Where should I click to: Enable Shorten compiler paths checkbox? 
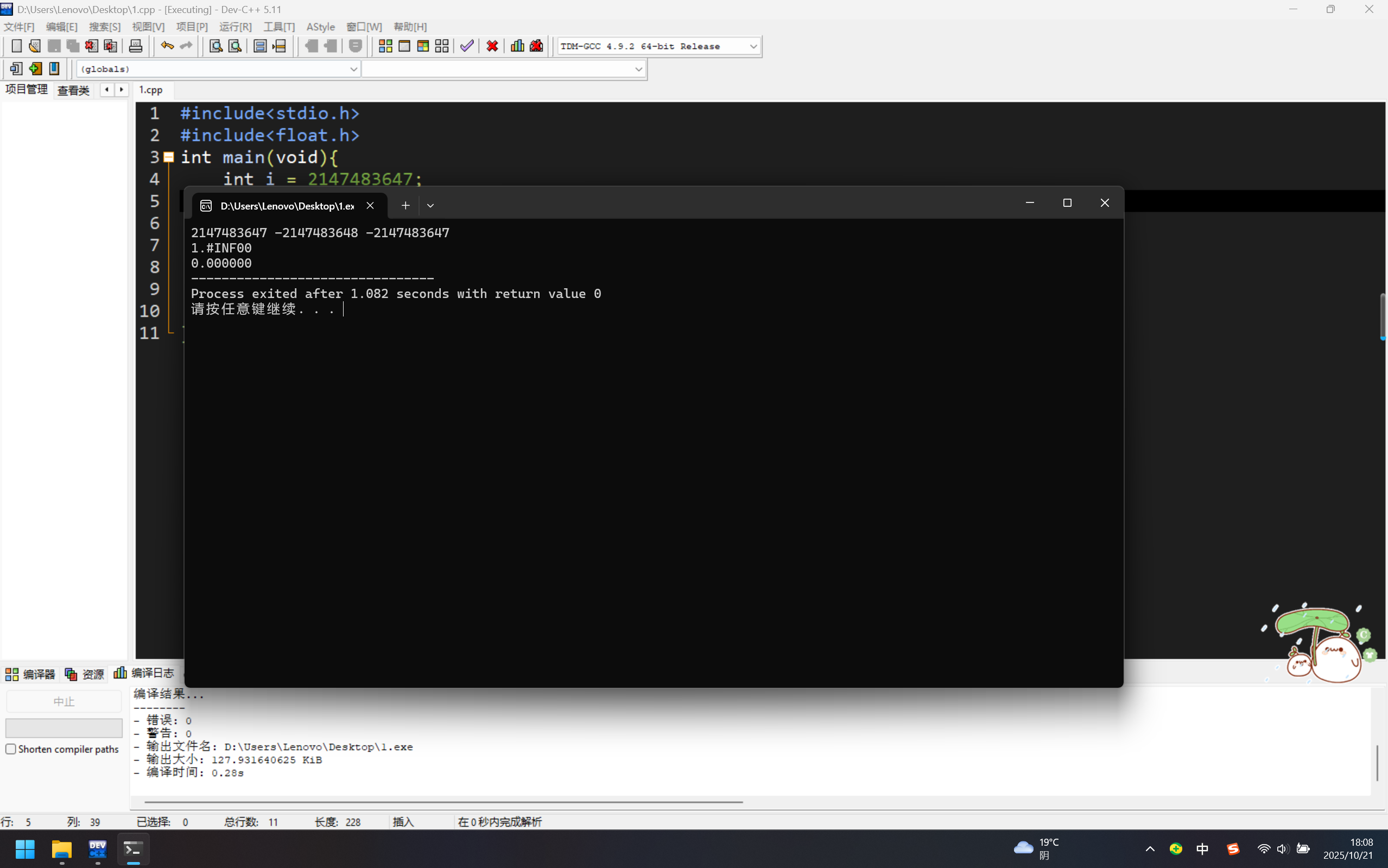(x=11, y=749)
